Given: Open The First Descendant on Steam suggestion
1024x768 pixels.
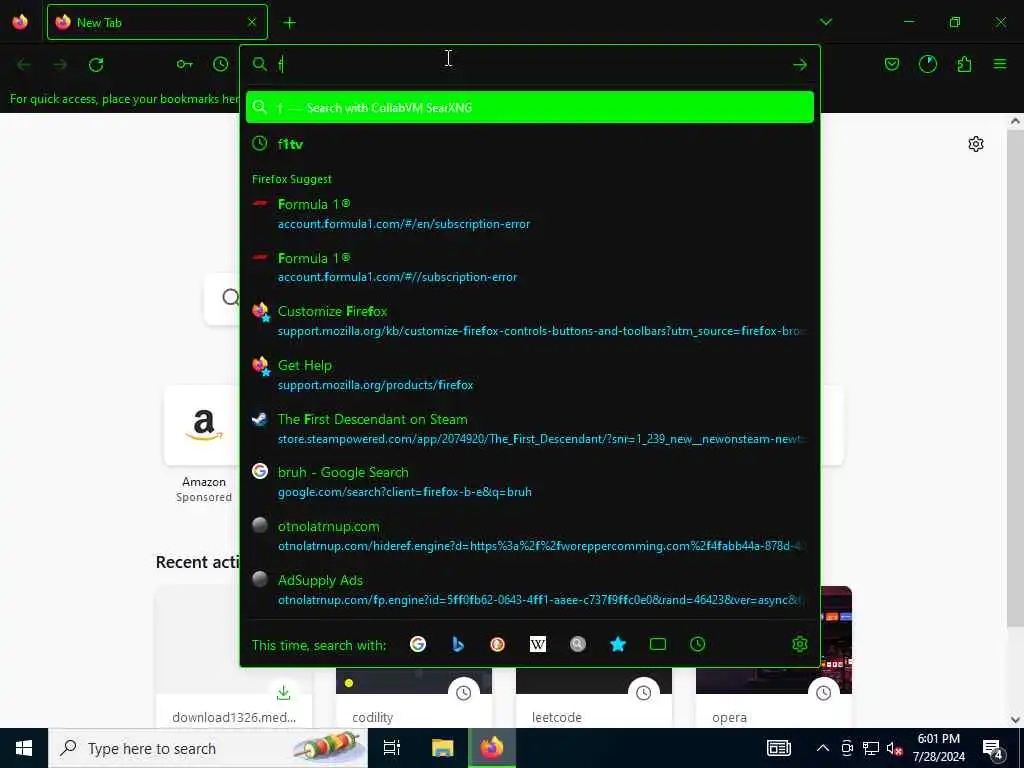Looking at the screenshot, I should (x=530, y=428).
